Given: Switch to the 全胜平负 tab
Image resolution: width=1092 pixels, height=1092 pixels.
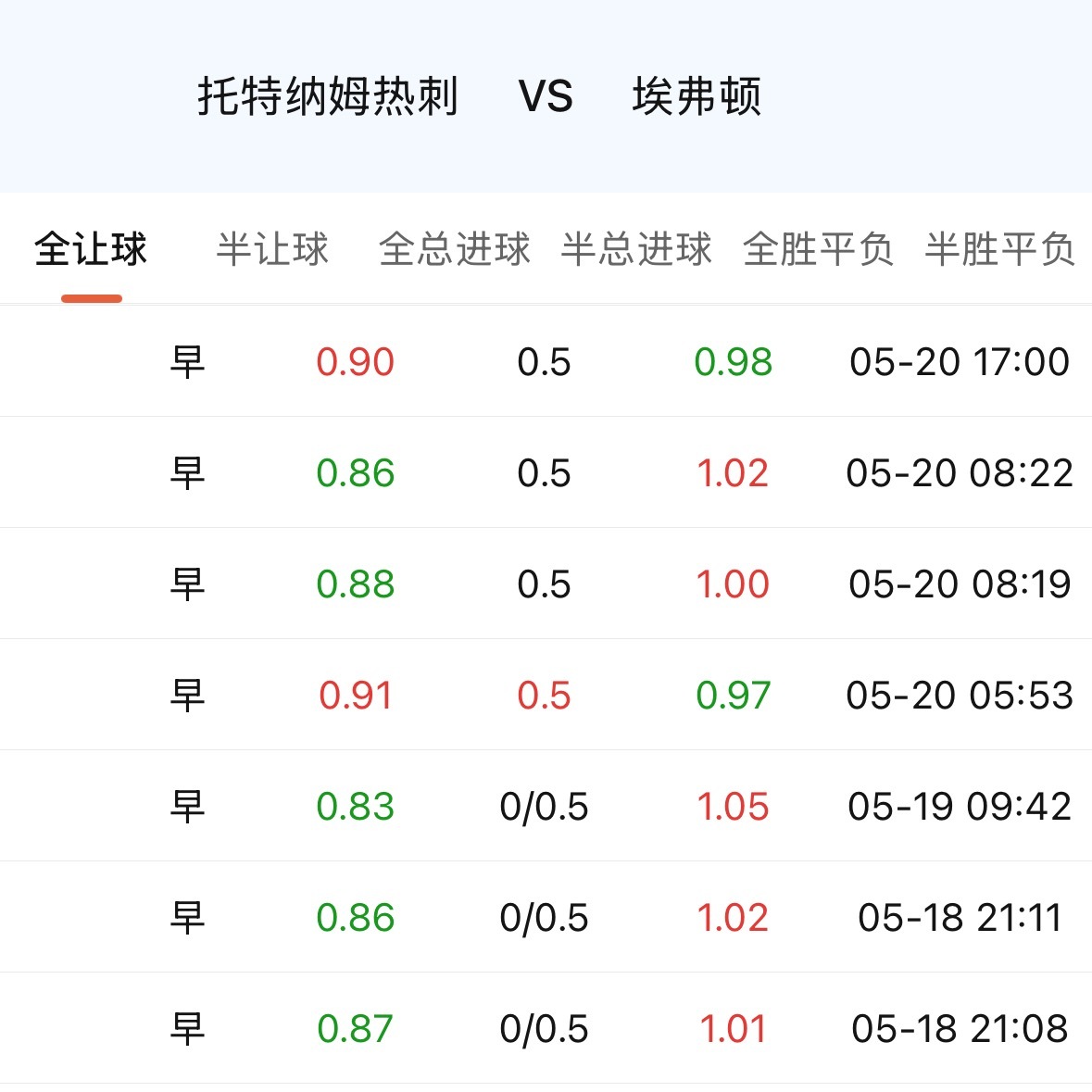Looking at the screenshot, I should [x=818, y=248].
